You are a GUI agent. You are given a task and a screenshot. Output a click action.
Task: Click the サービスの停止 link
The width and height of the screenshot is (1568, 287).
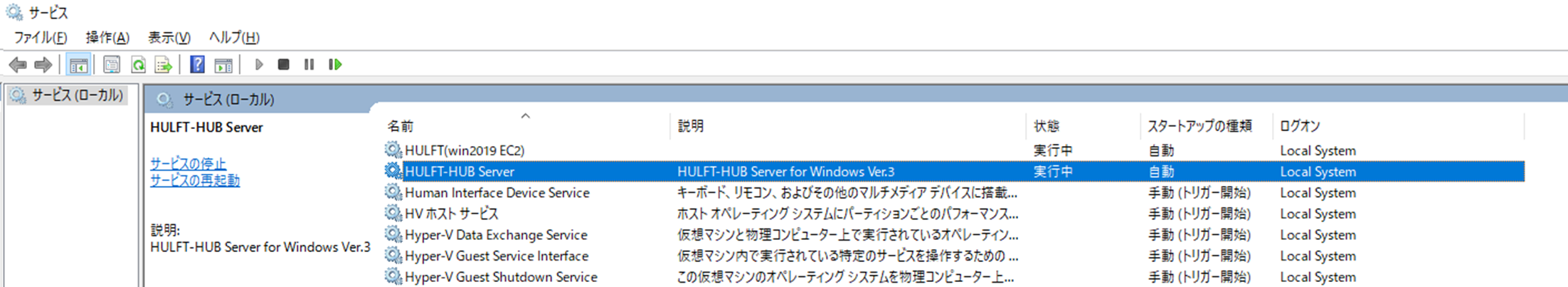point(188,163)
